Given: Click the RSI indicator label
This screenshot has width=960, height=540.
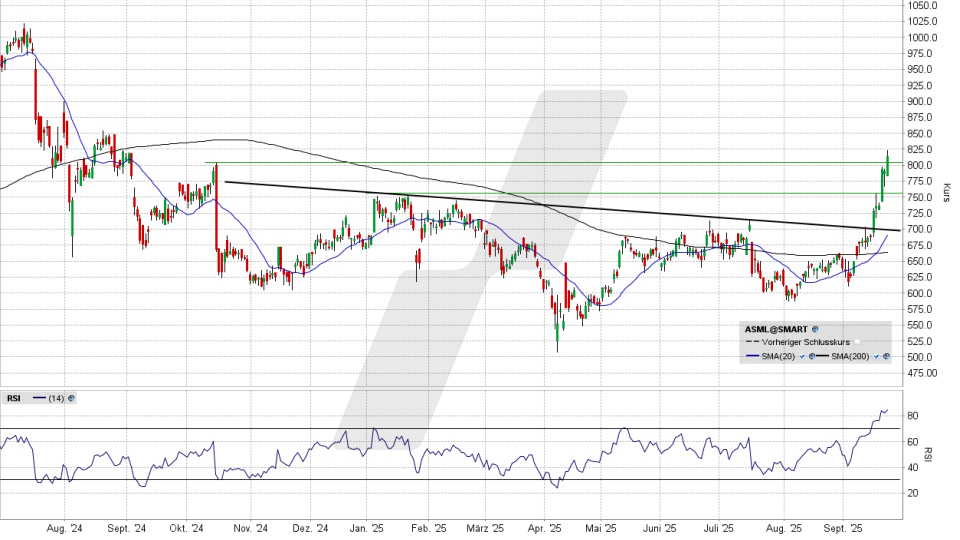Looking at the screenshot, I should tap(13, 398).
